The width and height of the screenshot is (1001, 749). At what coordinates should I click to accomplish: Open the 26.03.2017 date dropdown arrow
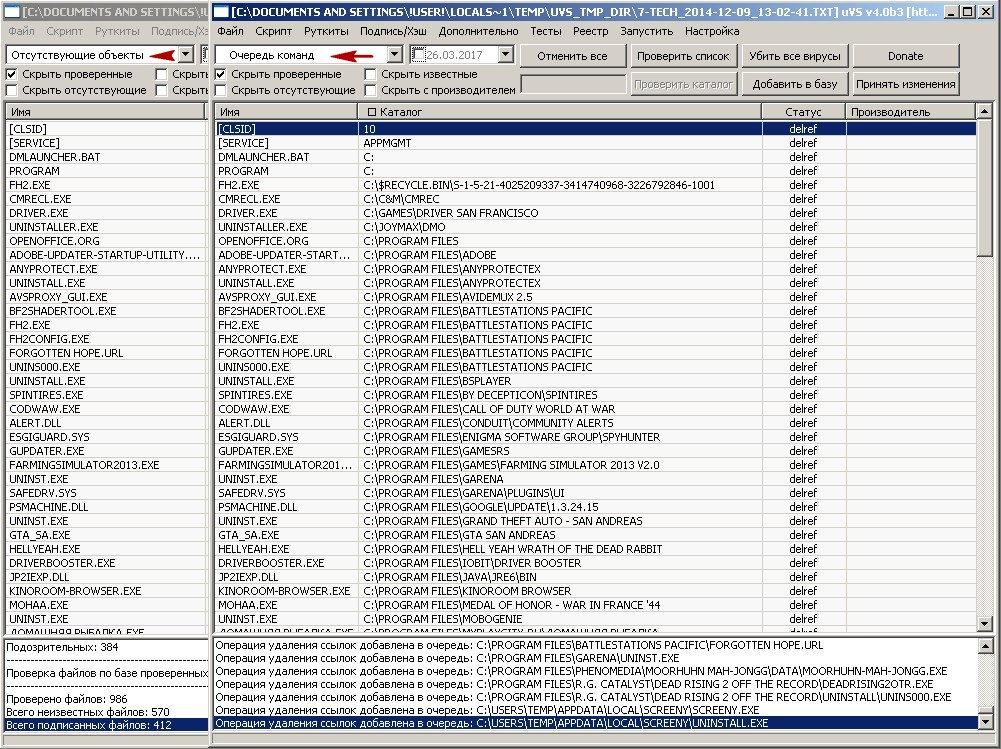[506, 56]
